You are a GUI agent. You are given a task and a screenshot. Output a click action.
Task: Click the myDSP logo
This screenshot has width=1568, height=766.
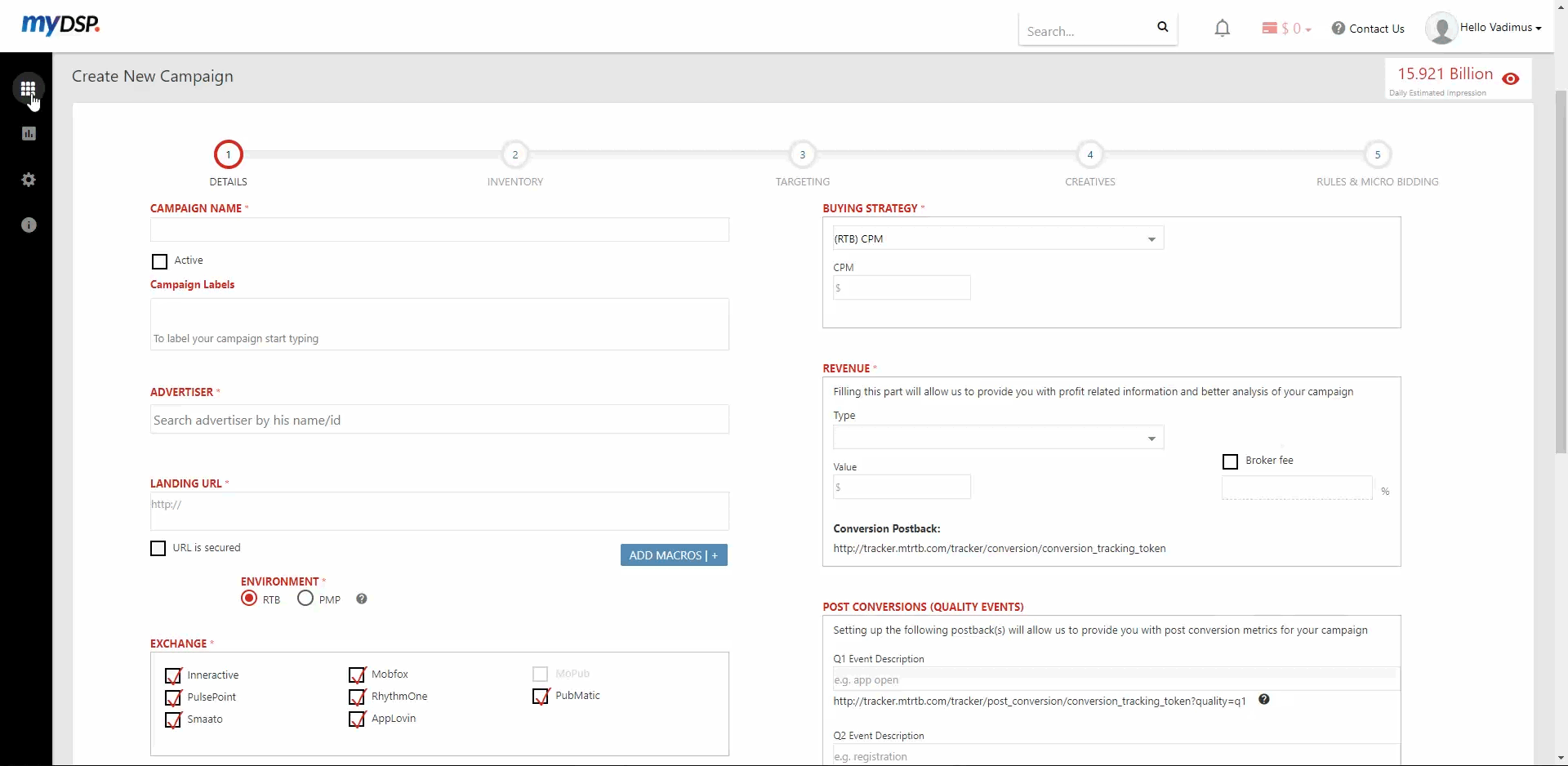pyautogui.click(x=60, y=25)
